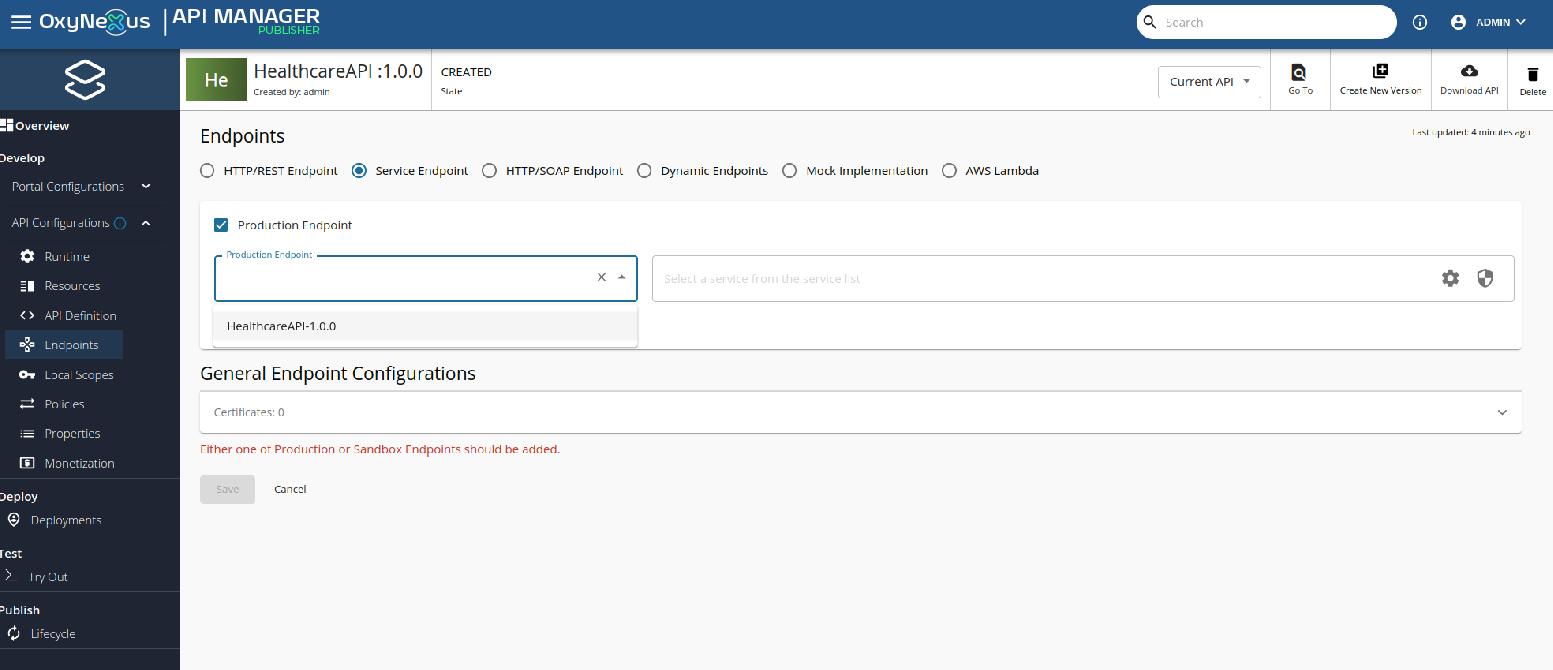Open the Runtime menu item
Screen dimensions: 1553x670
(67, 257)
